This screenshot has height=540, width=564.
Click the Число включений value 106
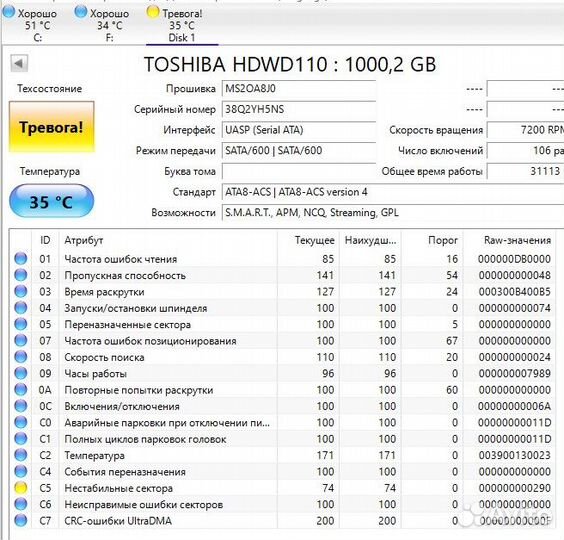(526, 150)
